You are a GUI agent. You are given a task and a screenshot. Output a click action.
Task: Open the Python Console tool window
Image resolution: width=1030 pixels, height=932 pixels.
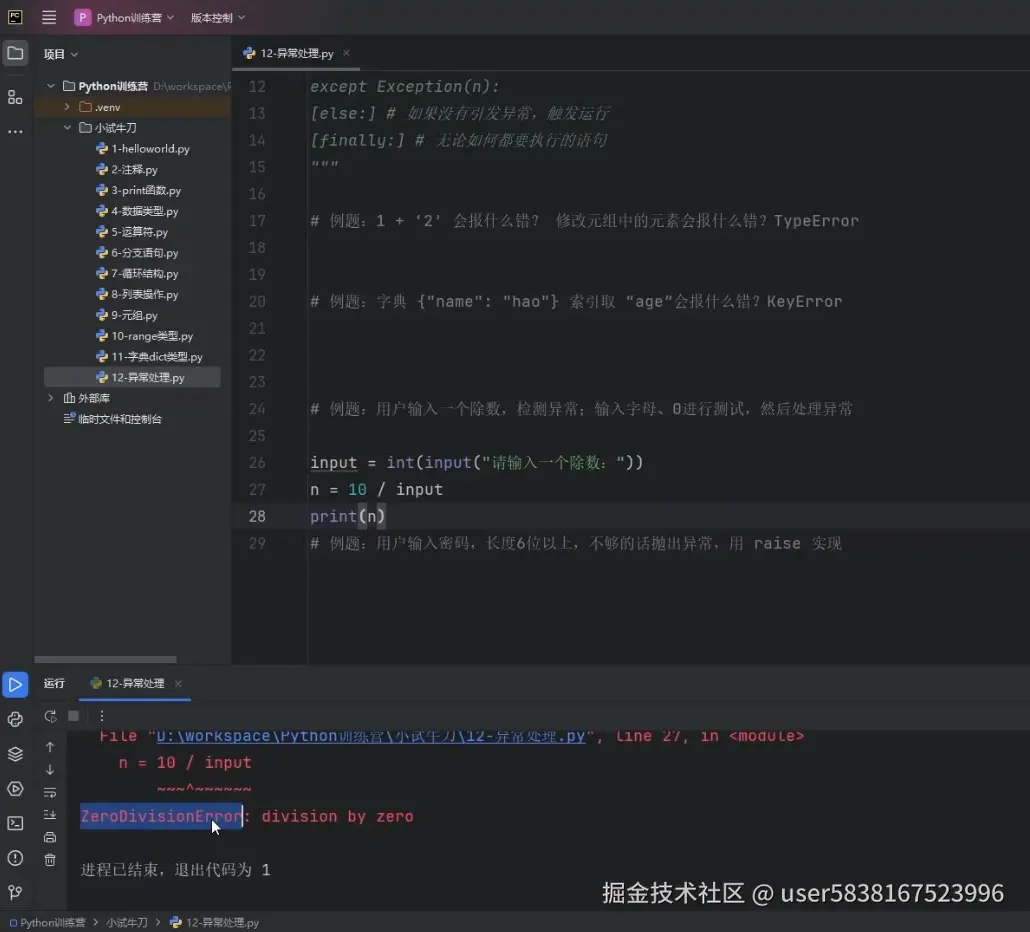(x=15, y=719)
